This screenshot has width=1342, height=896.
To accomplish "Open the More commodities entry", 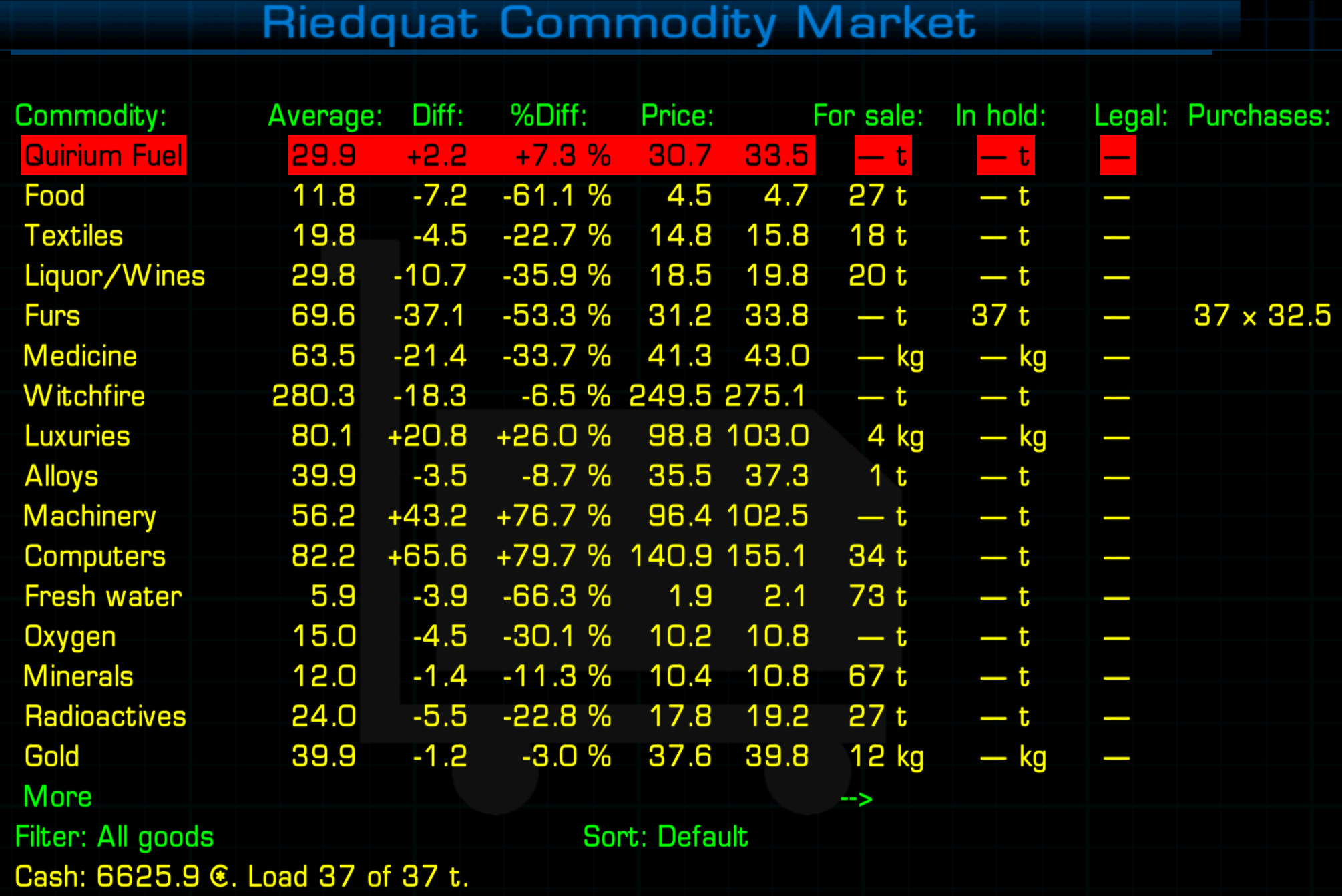I will (x=57, y=797).
